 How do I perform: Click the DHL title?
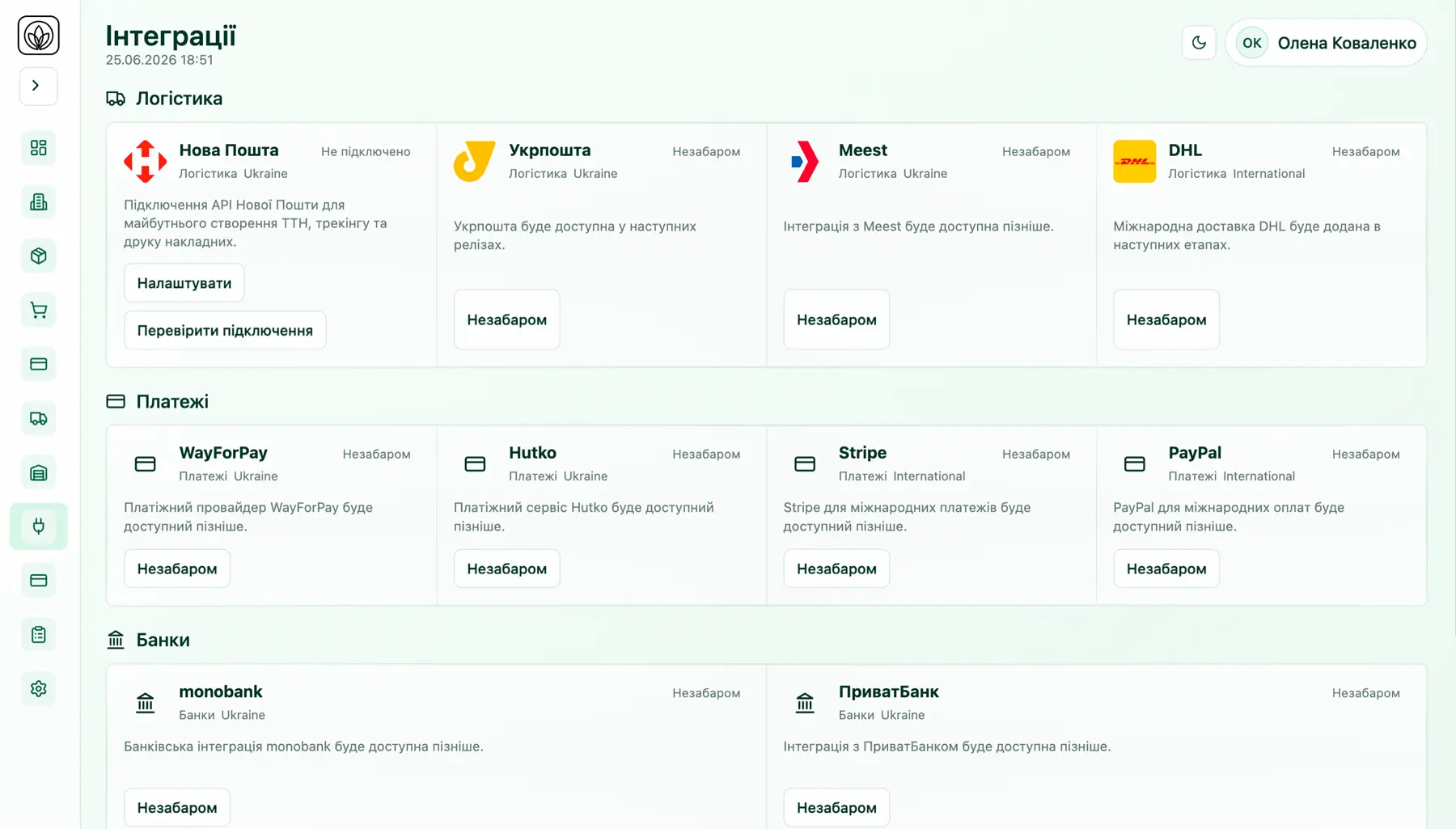1185,150
